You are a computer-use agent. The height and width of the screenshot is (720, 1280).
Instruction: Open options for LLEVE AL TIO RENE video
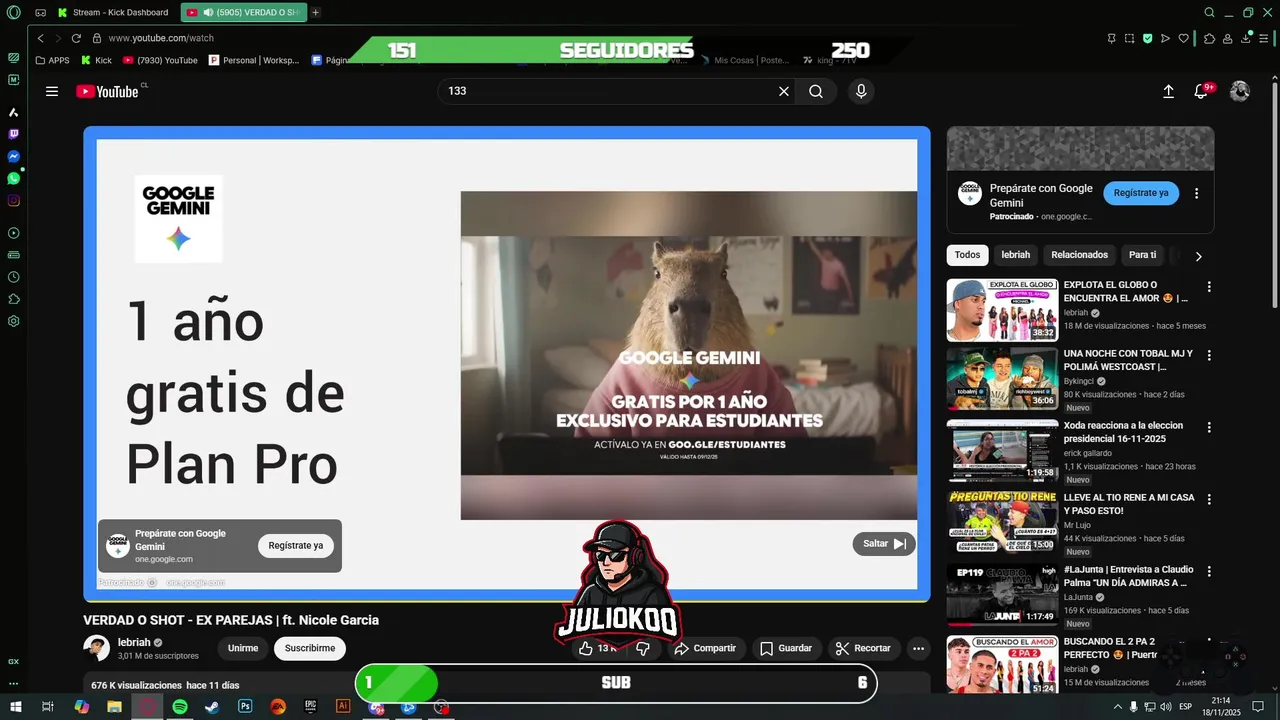pos(1209,499)
